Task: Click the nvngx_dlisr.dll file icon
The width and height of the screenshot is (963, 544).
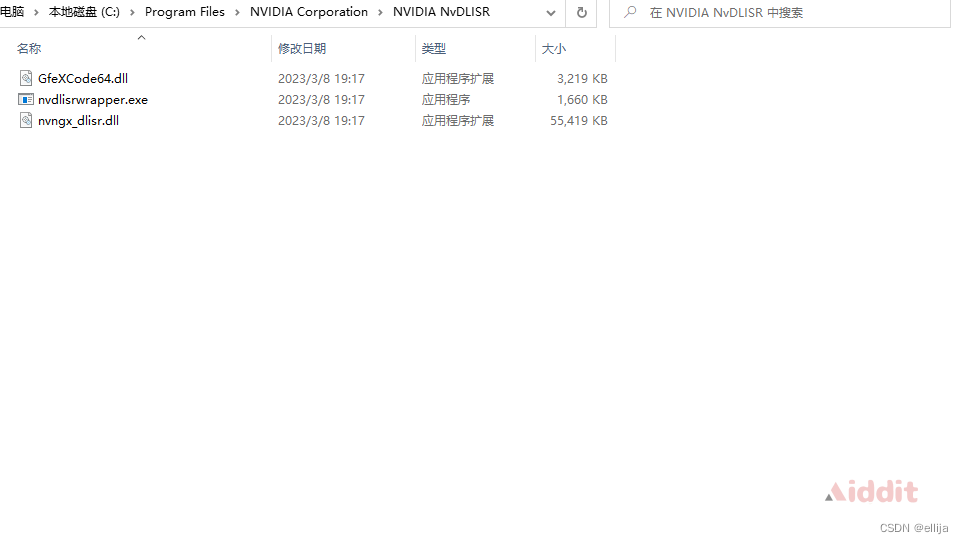Action: (x=26, y=120)
